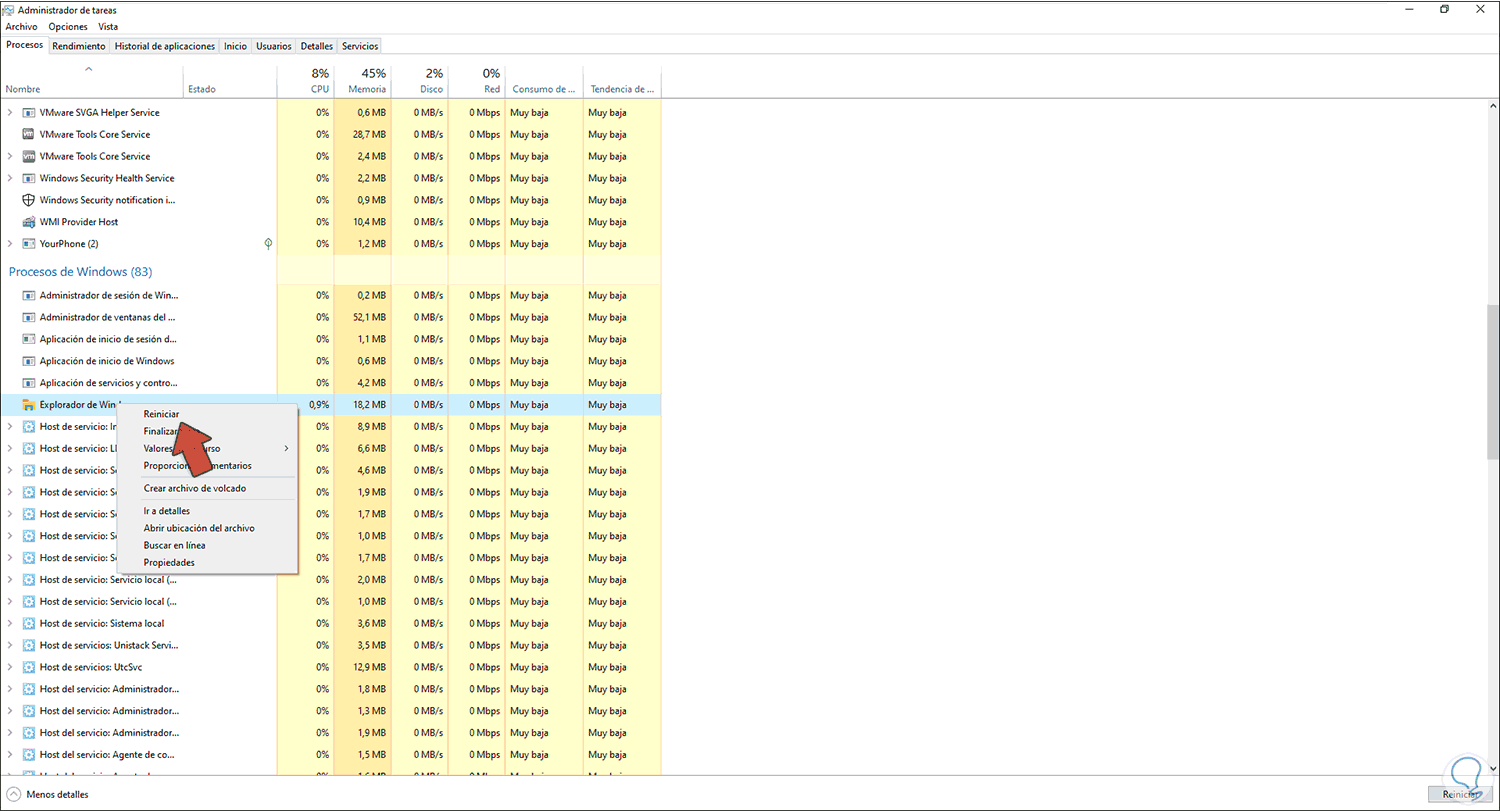Click the Administrador de ventanas del... icon

click(x=29, y=317)
